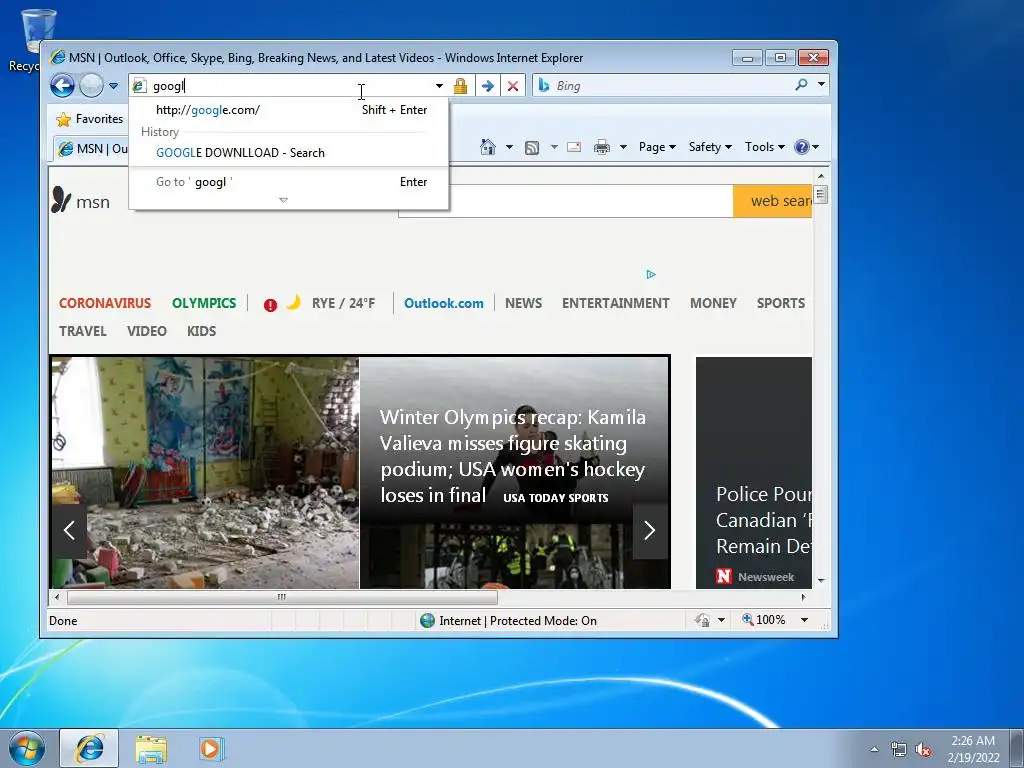This screenshot has height=768, width=1024.
Task: Select the MSN browser tab
Action: [92, 149]
